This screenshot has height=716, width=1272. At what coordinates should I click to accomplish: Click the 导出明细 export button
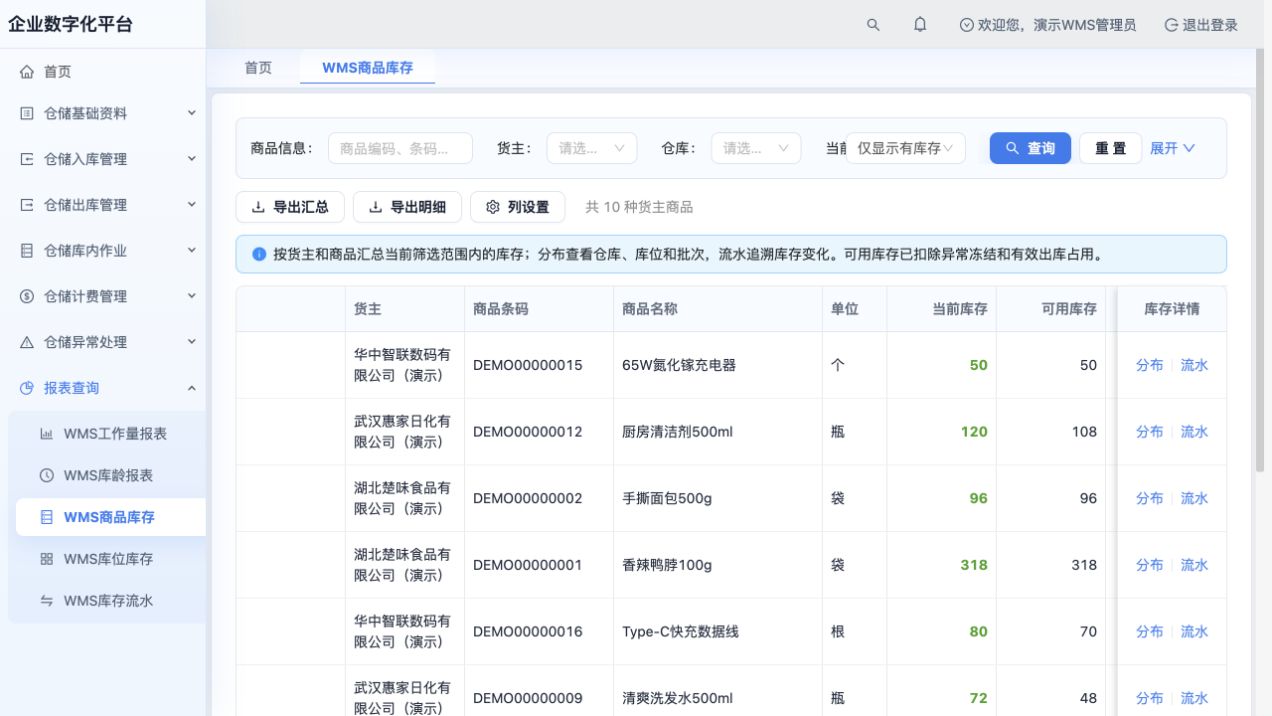pos(407,207)
